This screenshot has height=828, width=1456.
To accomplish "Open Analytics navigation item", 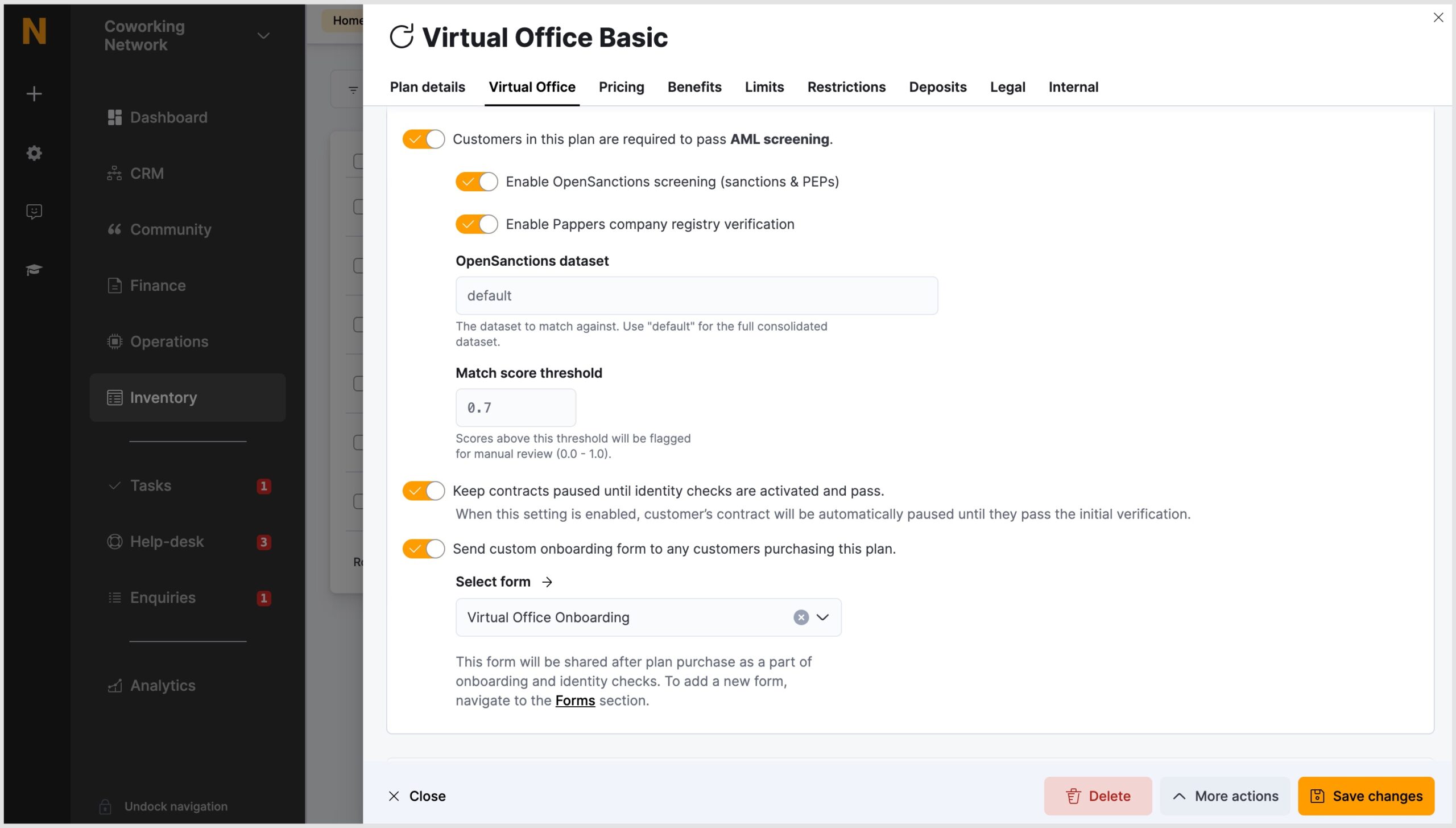I will 188,685.
